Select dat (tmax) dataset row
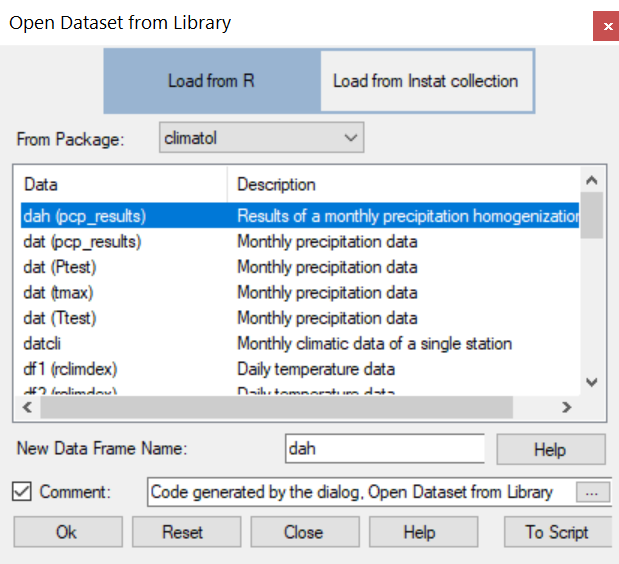619x564 pixels. pos(300,293)
